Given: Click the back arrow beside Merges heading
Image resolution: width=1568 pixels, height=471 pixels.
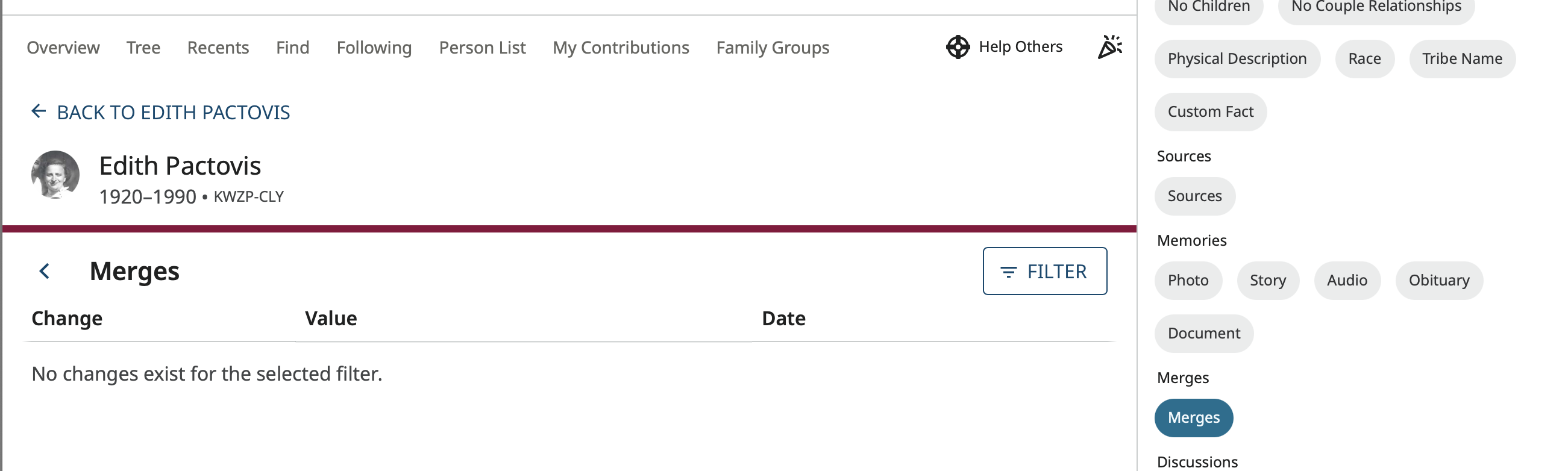Looking at the screenshot, I should 45,271.
